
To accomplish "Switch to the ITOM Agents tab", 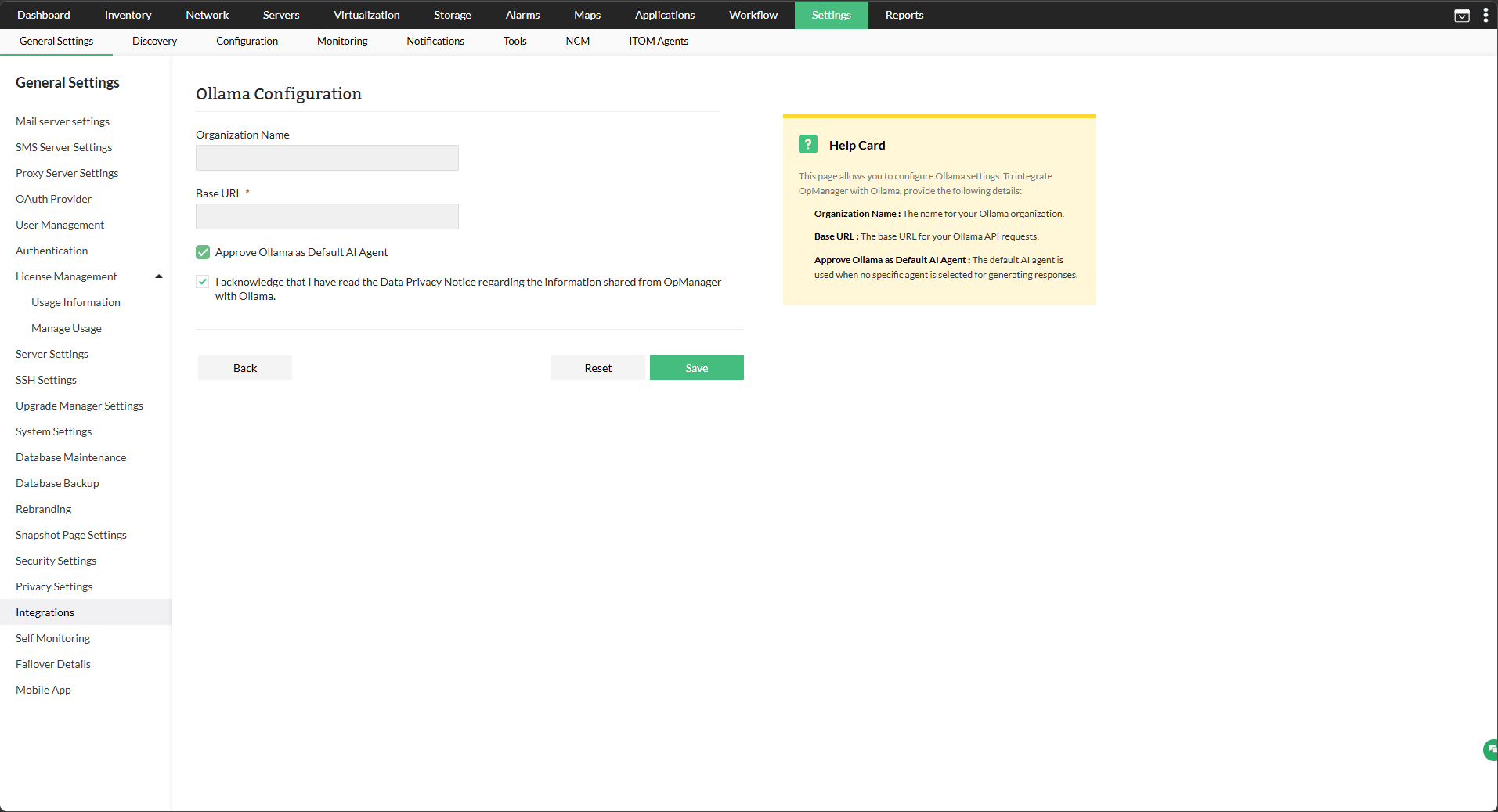I will (x=659, y=41).
